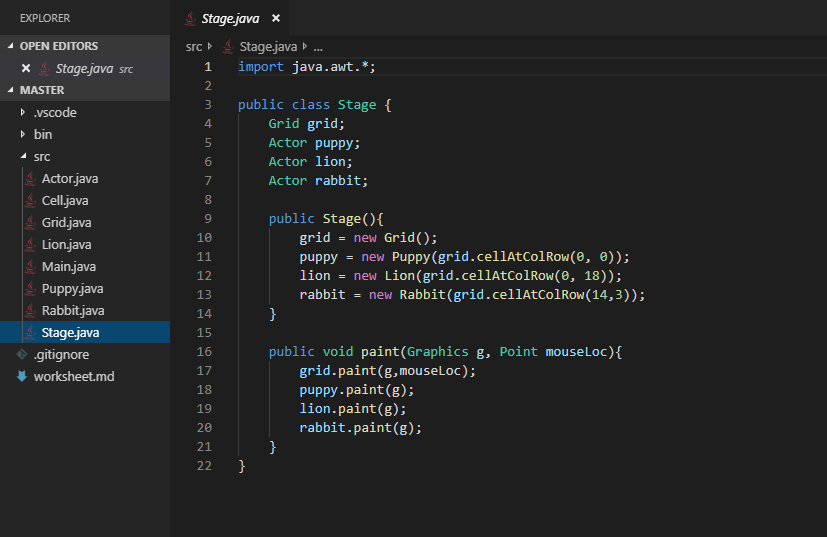Expand the bin folder
827x537 pixels.
click(x=23, y=134)
